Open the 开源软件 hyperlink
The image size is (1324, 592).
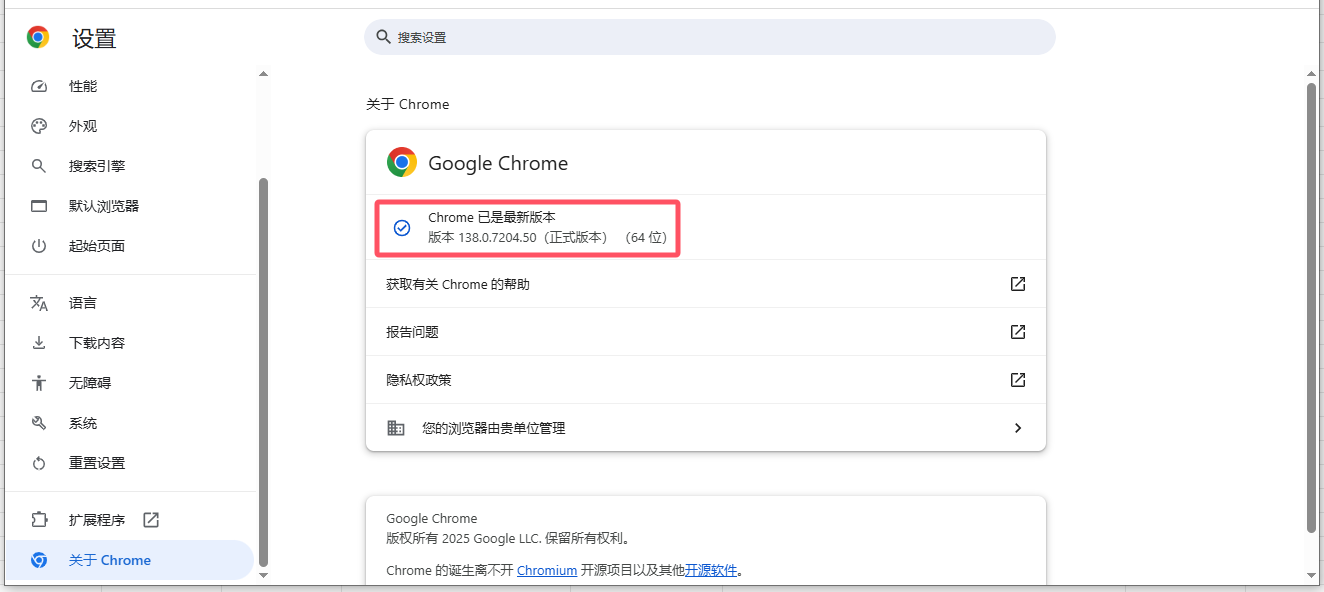coord(711,570)
